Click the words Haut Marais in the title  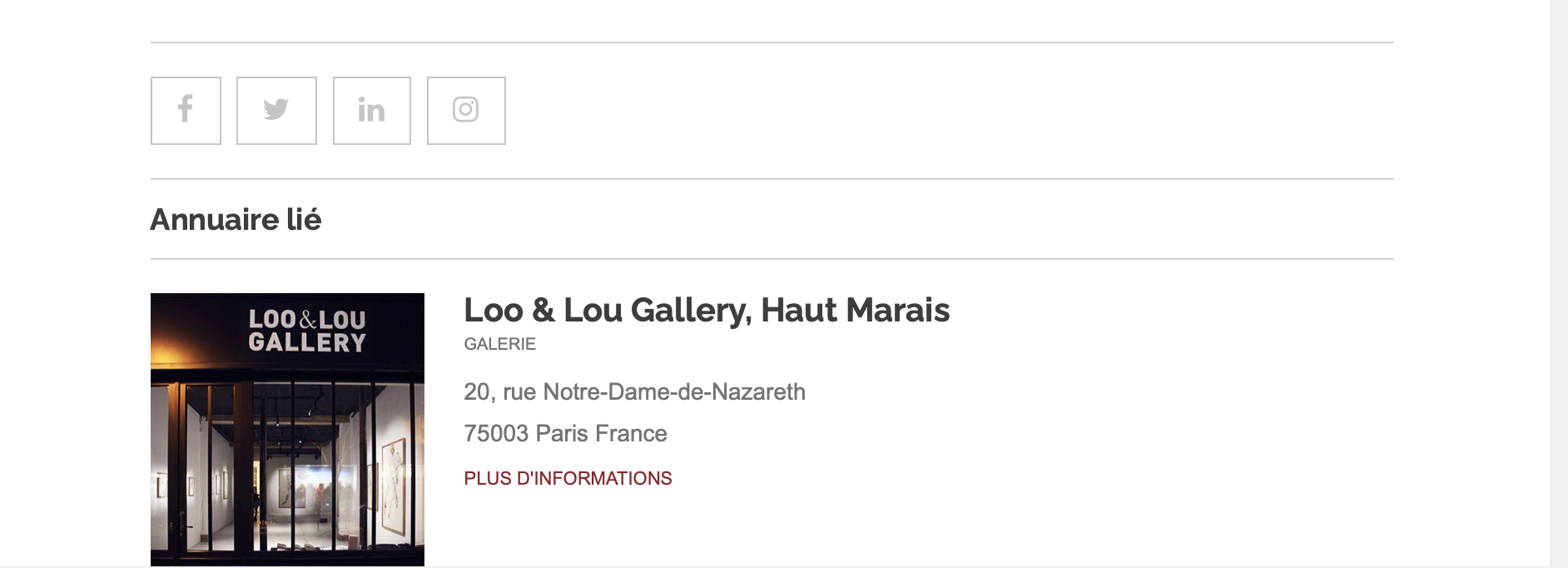pyautogui.click(x=855, y=310)
